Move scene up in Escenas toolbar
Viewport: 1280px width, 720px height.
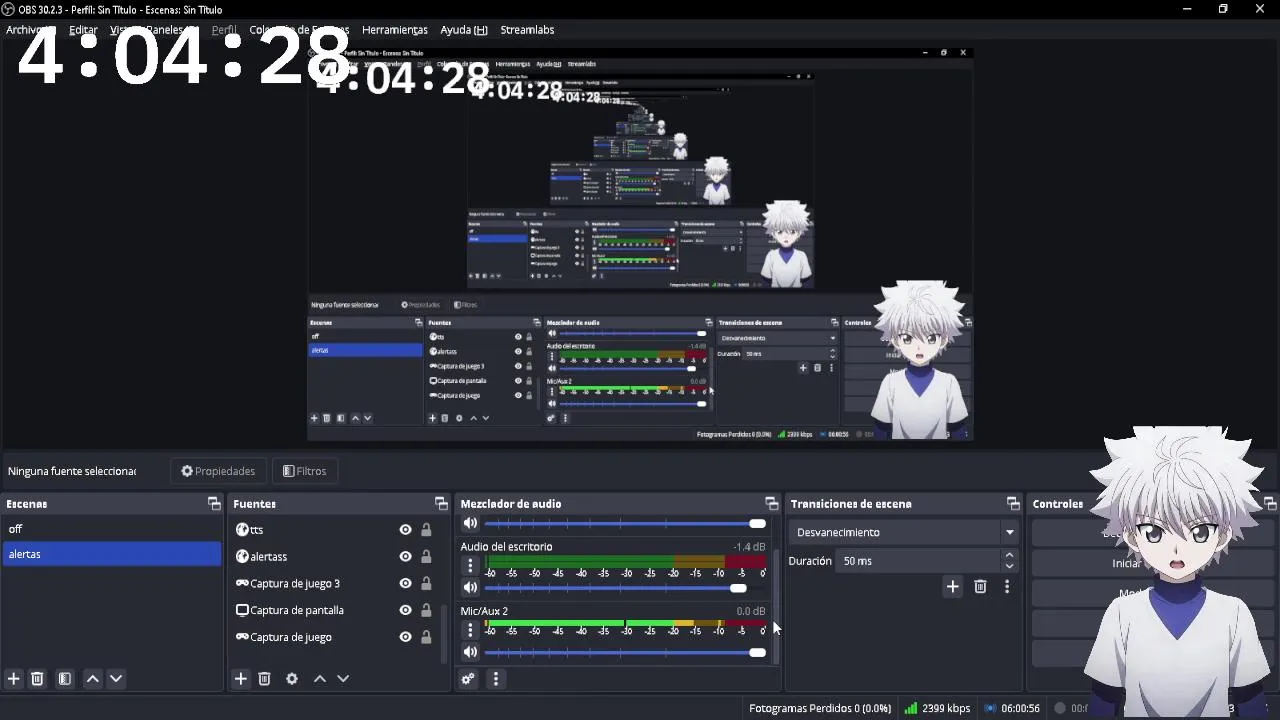pos(92,678)
